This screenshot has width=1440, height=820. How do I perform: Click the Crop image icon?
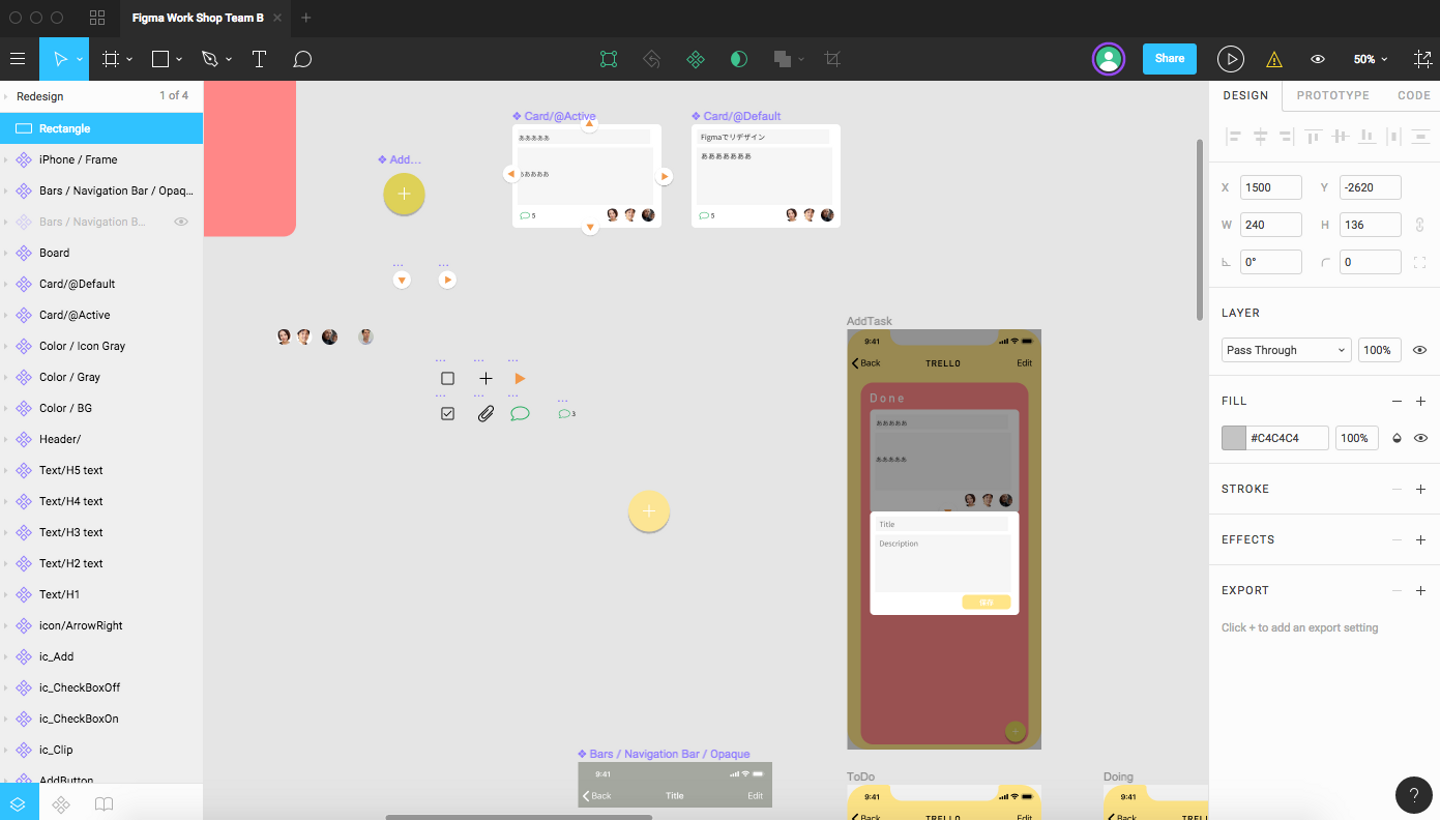[x=832, y=59]
